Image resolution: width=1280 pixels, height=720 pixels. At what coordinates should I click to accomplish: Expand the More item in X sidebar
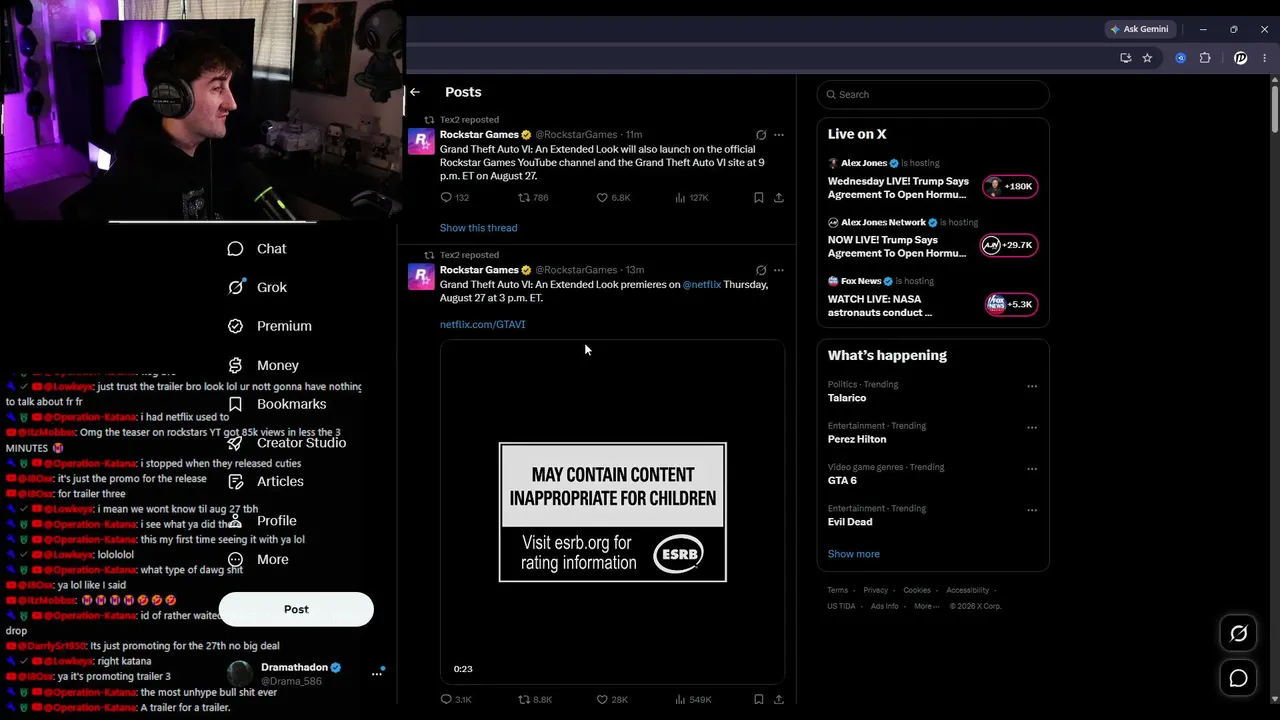[258, 560]
